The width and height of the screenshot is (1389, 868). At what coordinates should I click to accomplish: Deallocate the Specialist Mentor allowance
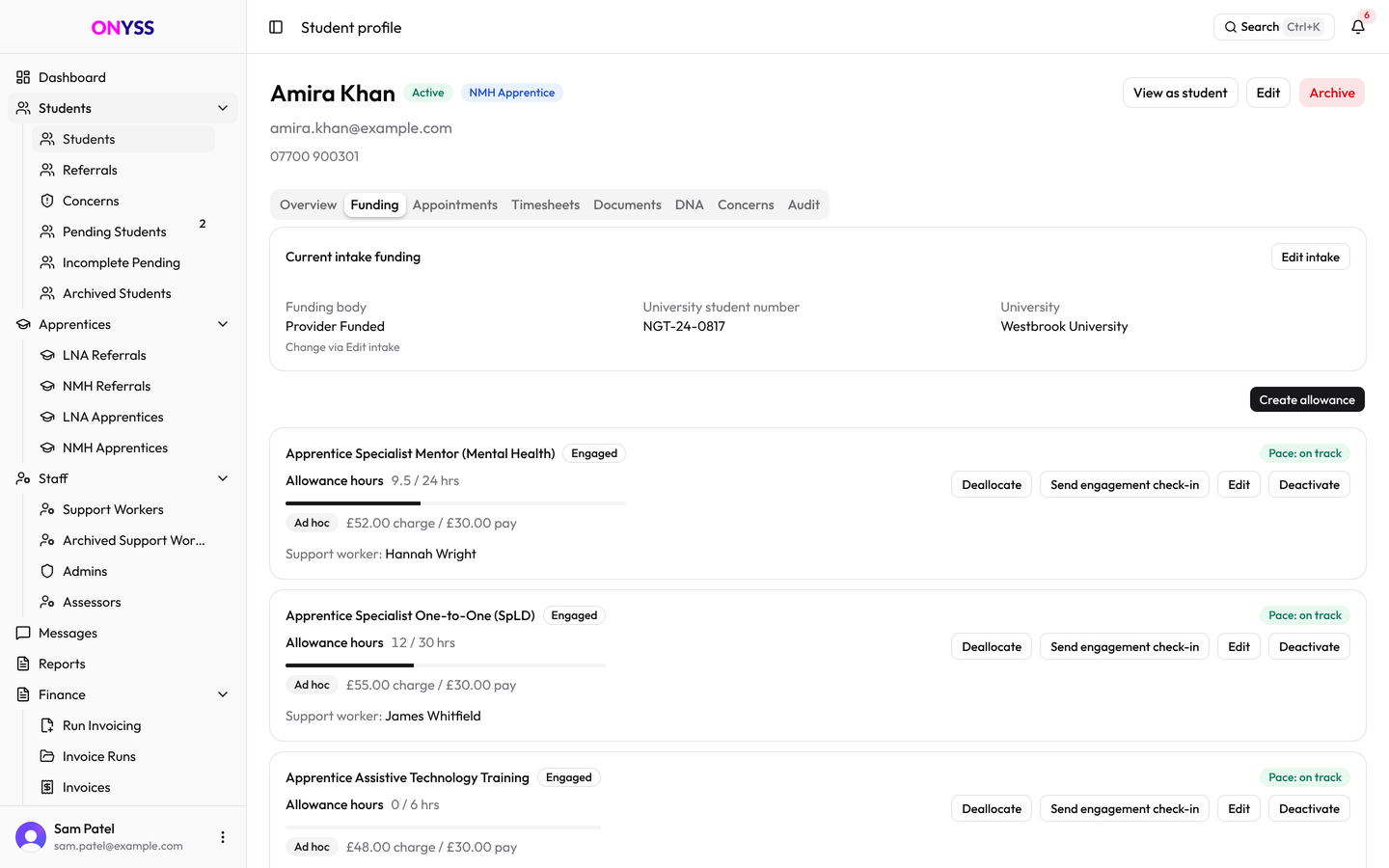(992, 484)
